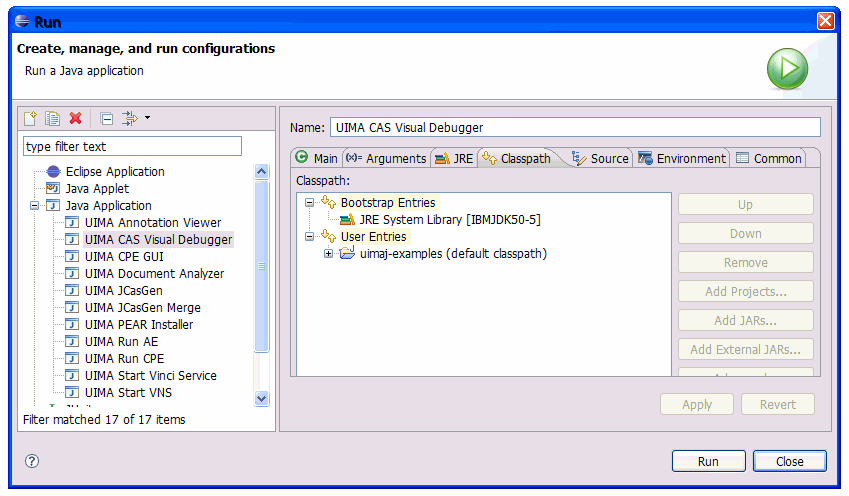
Task: Click the Duplicate configuration icon
Action: [53, 119]
